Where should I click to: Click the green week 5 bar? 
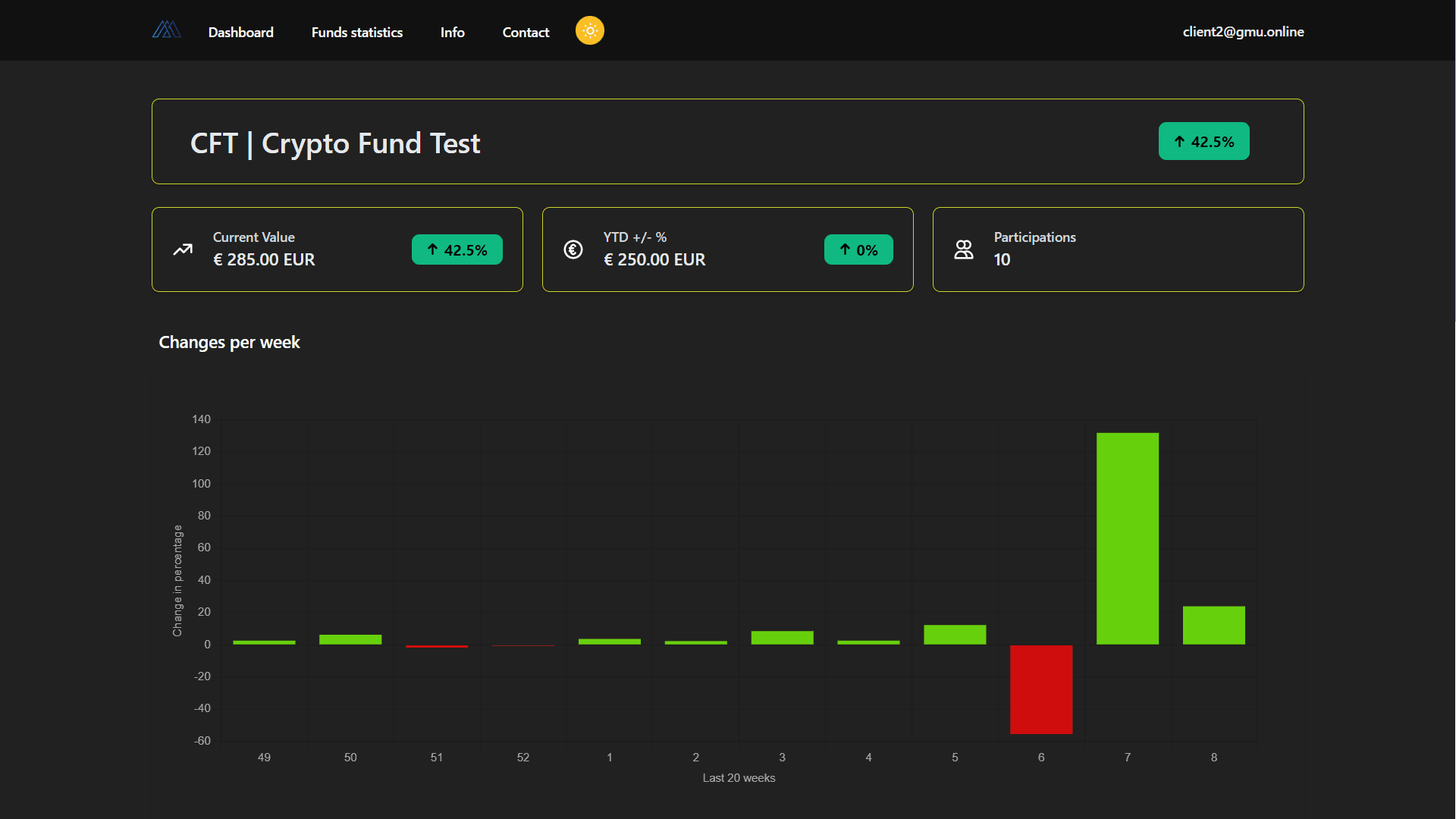coord(954,635)
